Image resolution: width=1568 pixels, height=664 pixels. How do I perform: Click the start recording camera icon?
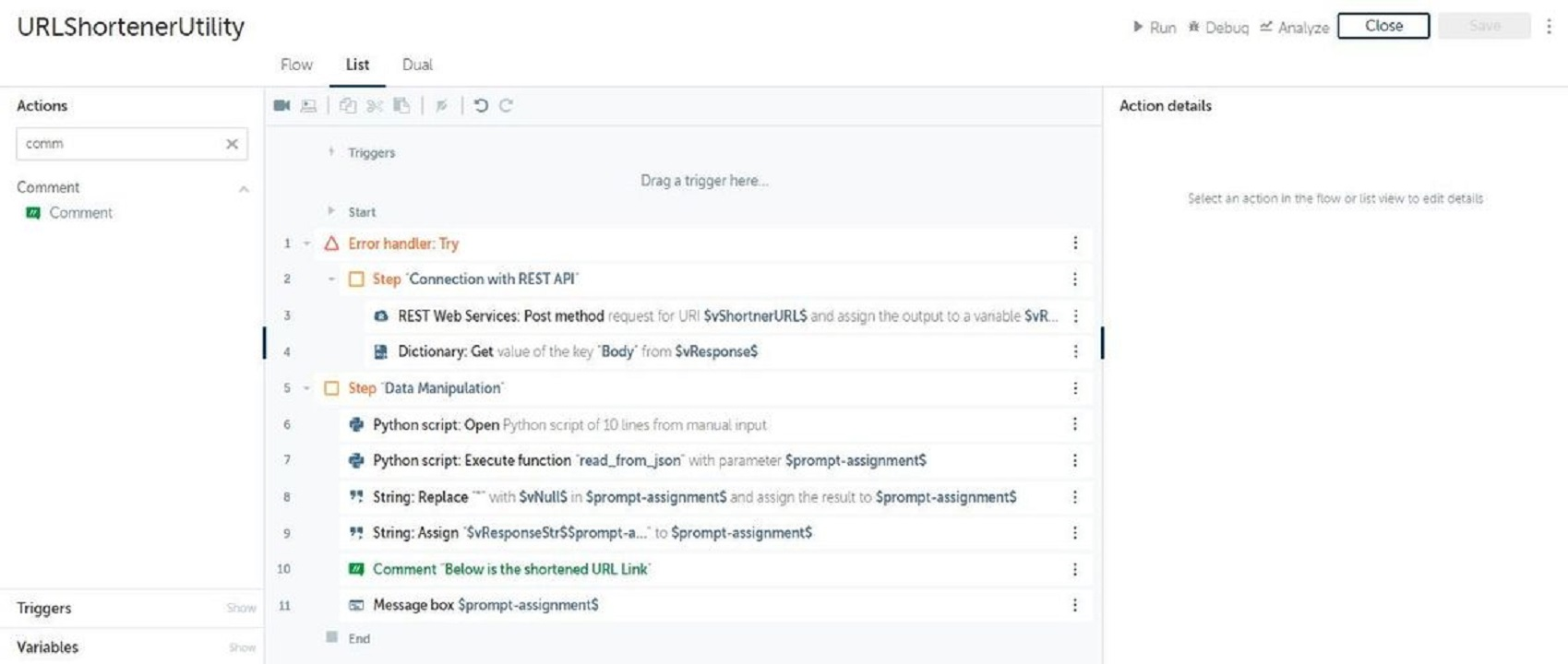point(282,106)
